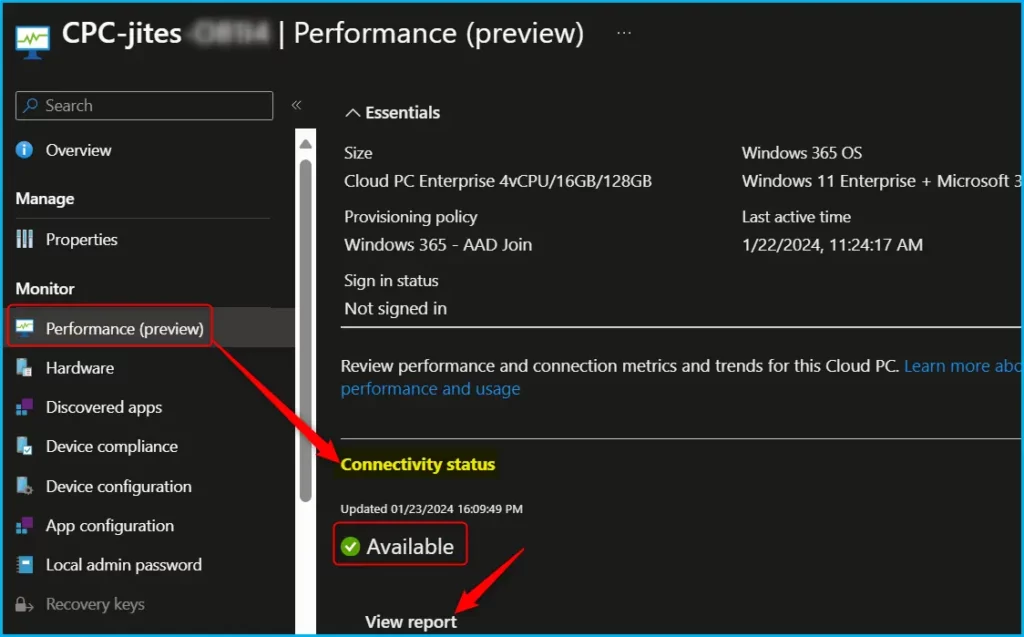Focus the sidebar Search field

[144, 106]
